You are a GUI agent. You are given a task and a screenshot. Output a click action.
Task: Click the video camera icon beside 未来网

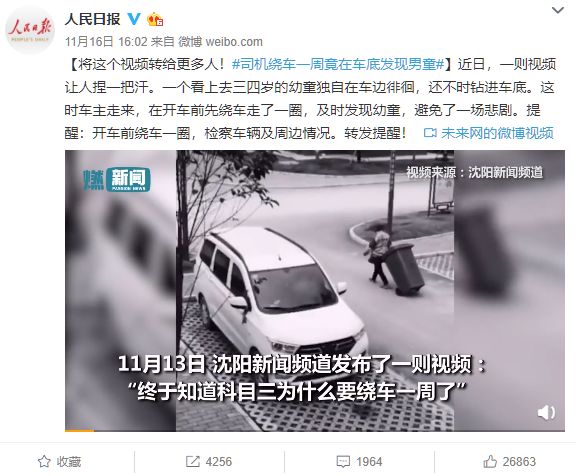point(430,133)
